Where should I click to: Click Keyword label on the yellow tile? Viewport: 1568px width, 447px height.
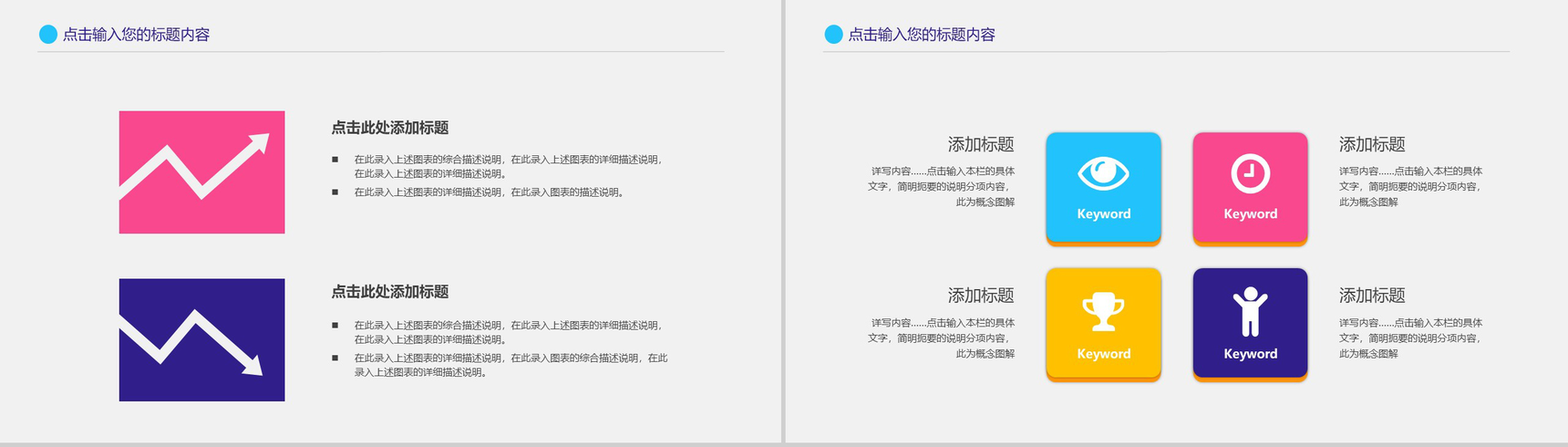[1103, 354]
